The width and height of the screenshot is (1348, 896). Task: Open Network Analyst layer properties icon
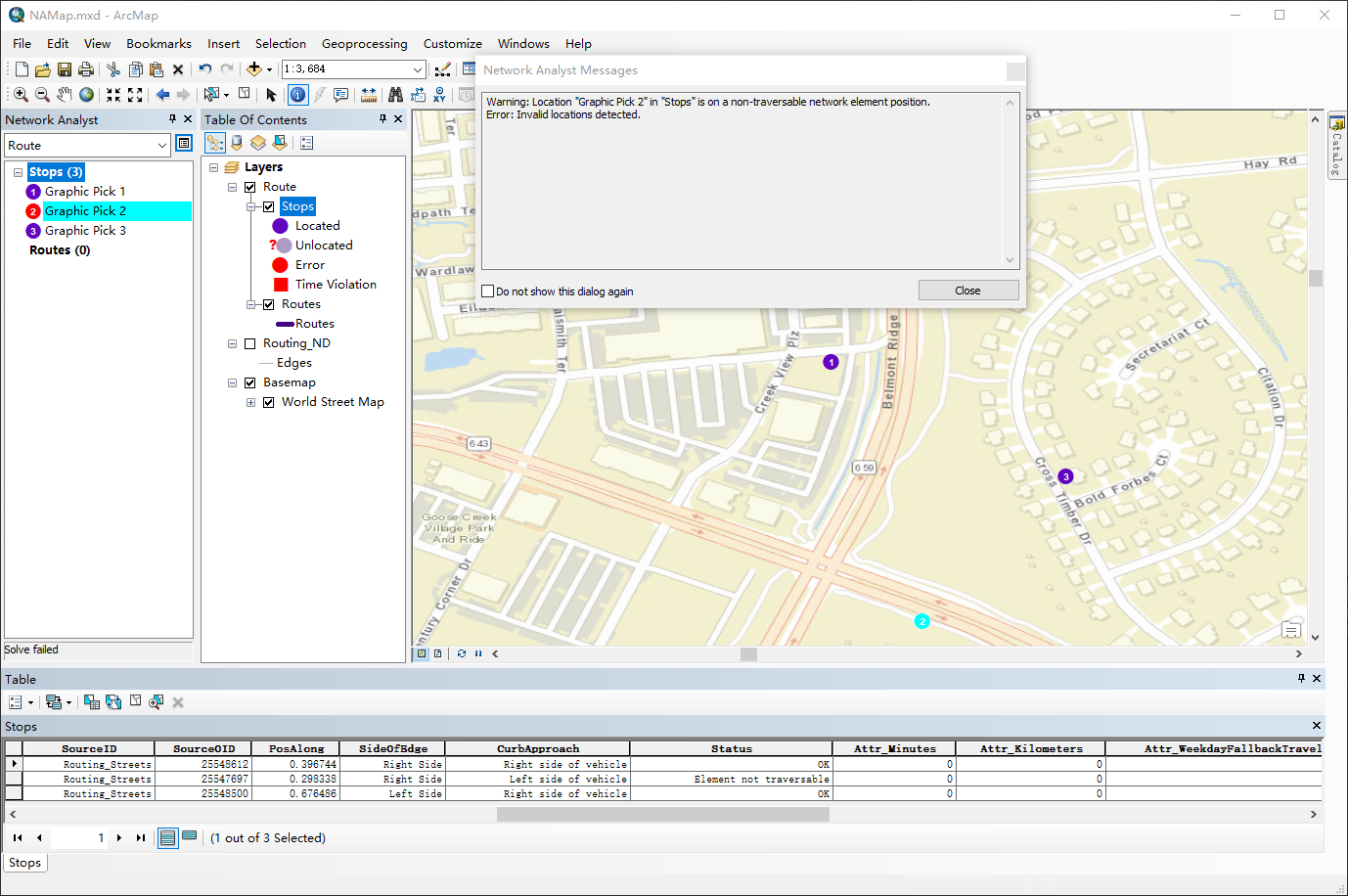184,145
